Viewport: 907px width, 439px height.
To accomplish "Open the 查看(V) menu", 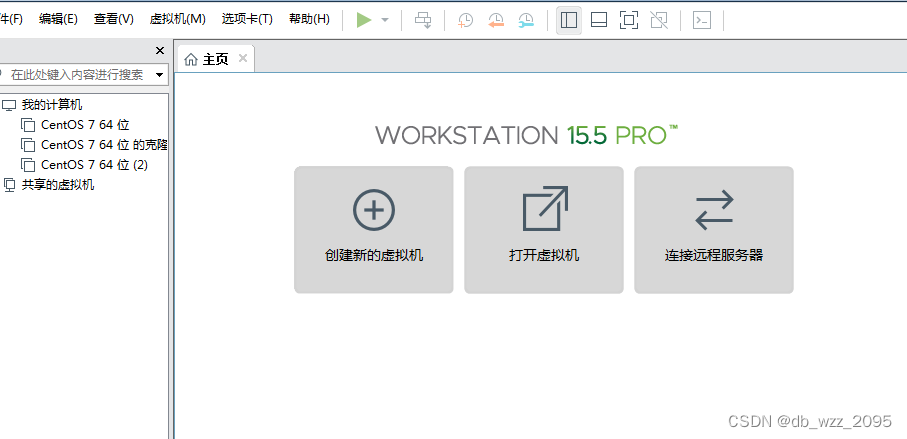I will click(113, 19).
